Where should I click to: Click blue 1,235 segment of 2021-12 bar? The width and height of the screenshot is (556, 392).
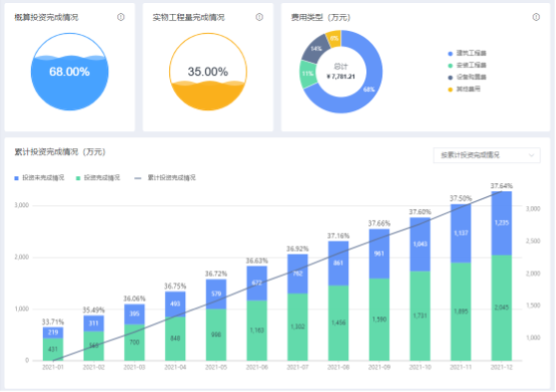(501, 223)
